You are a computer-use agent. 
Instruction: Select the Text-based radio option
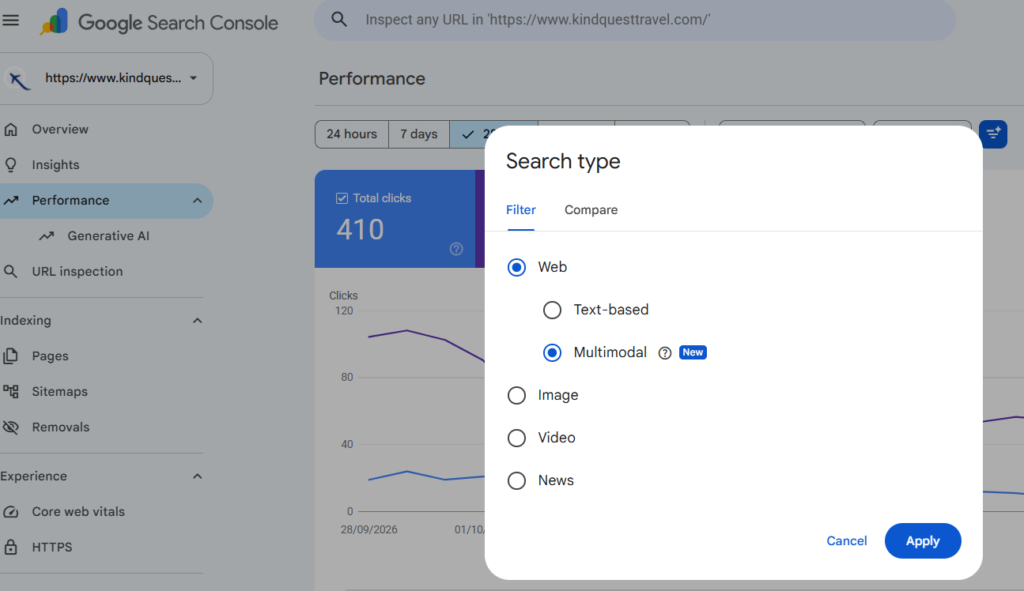552,310
